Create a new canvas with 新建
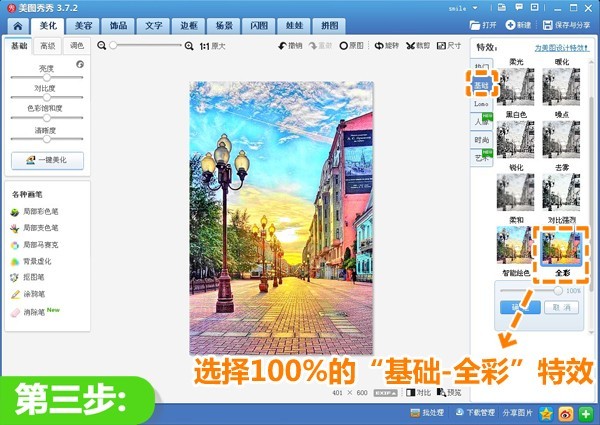Screen dimensions: 600x425 pos(518,25)
